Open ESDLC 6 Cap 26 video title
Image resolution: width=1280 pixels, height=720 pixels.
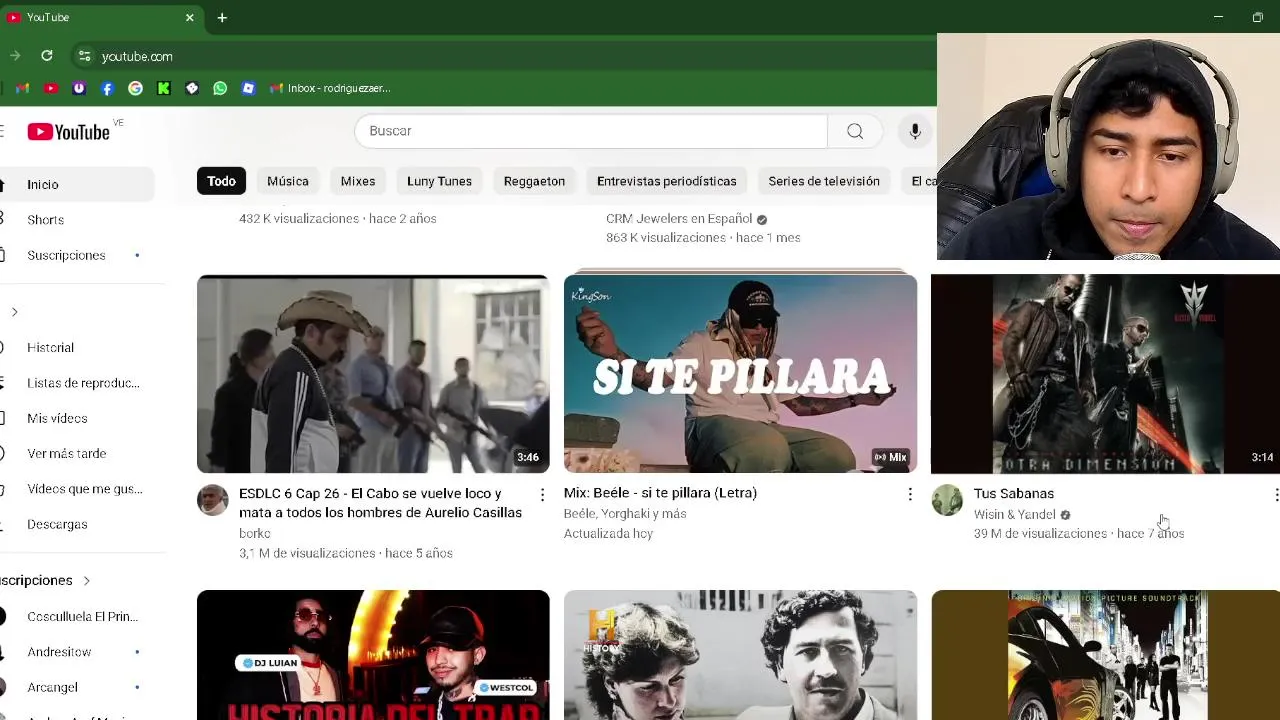tap(380, 503)
